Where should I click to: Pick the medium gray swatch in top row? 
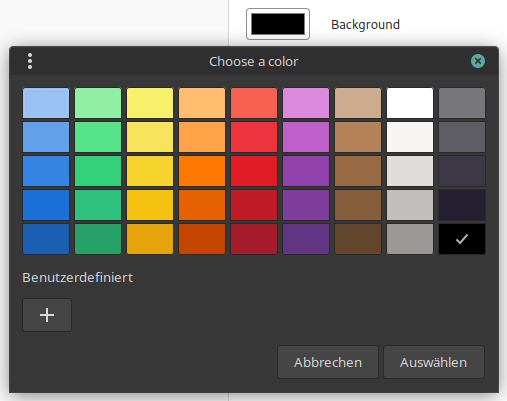click(x=462, y=103)
